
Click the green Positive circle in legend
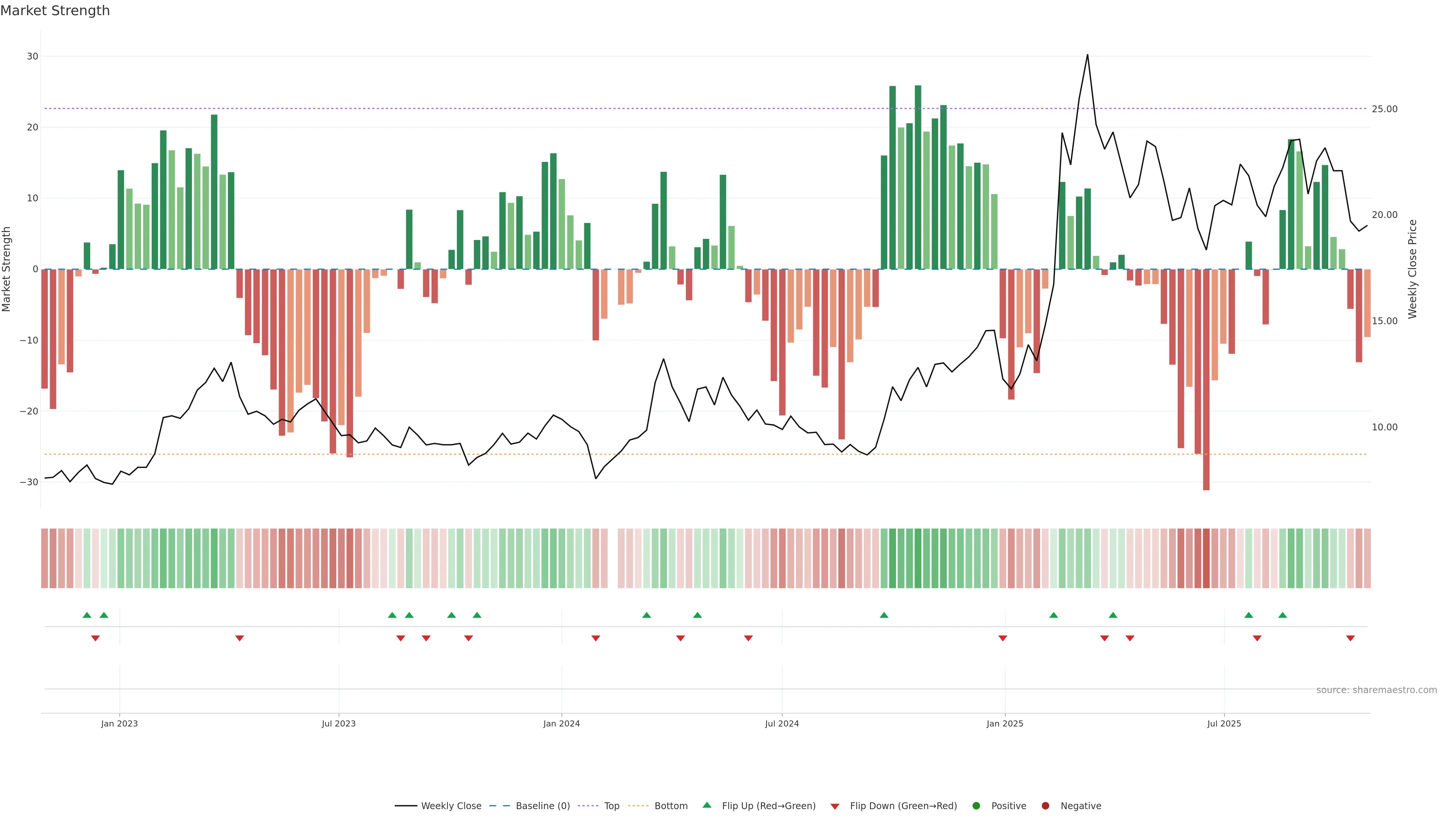coord(976,805)
